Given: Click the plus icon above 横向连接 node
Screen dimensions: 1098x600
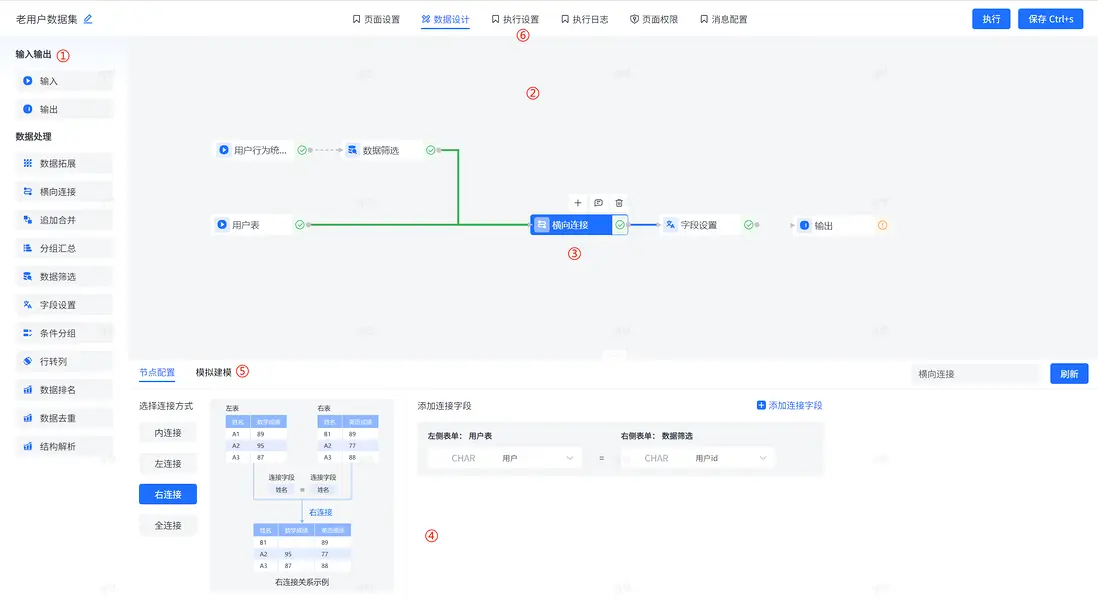Looking at the screenshot, I should pyautogui.click(x=578, y=203).
